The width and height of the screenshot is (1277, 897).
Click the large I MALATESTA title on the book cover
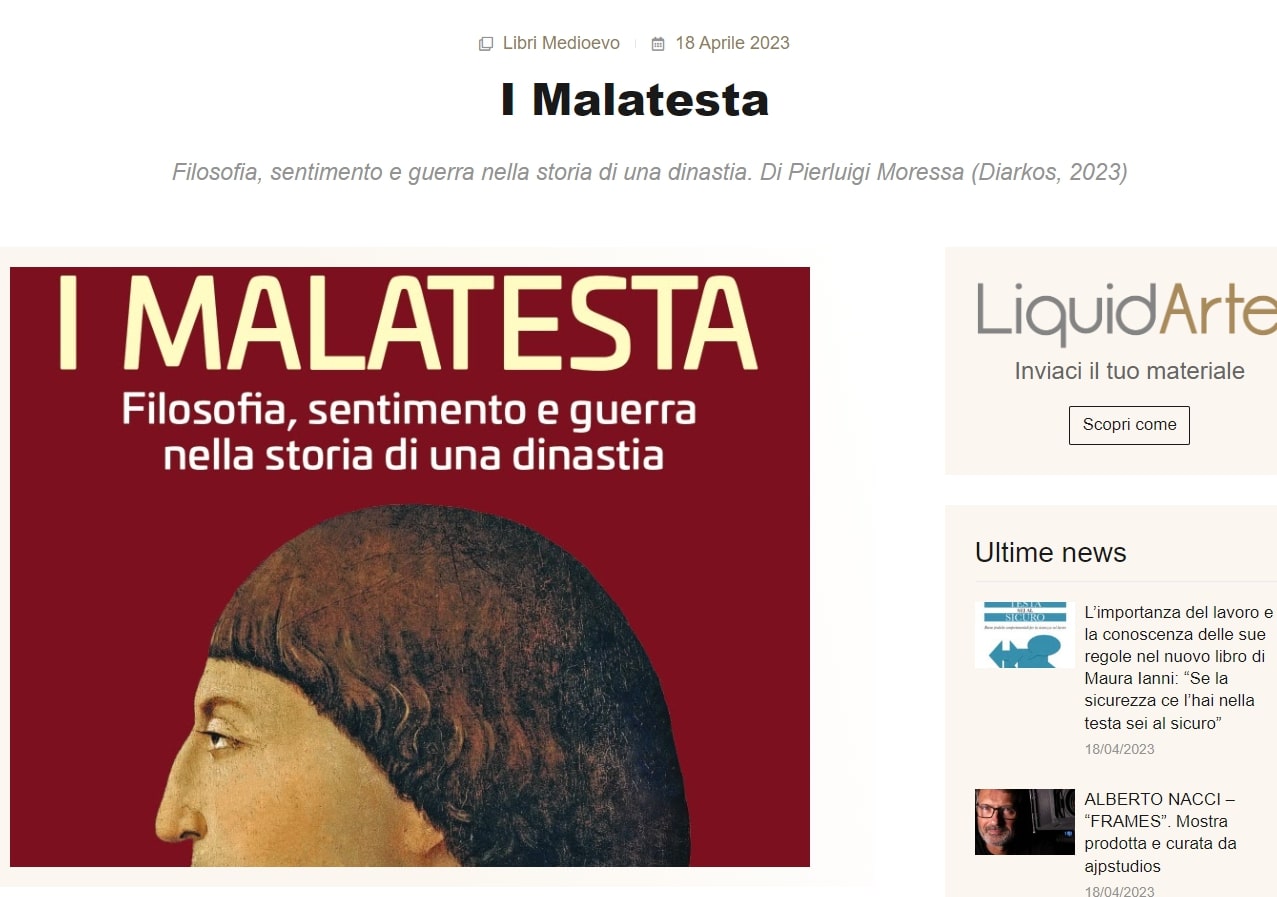click(x=409, y=322)
